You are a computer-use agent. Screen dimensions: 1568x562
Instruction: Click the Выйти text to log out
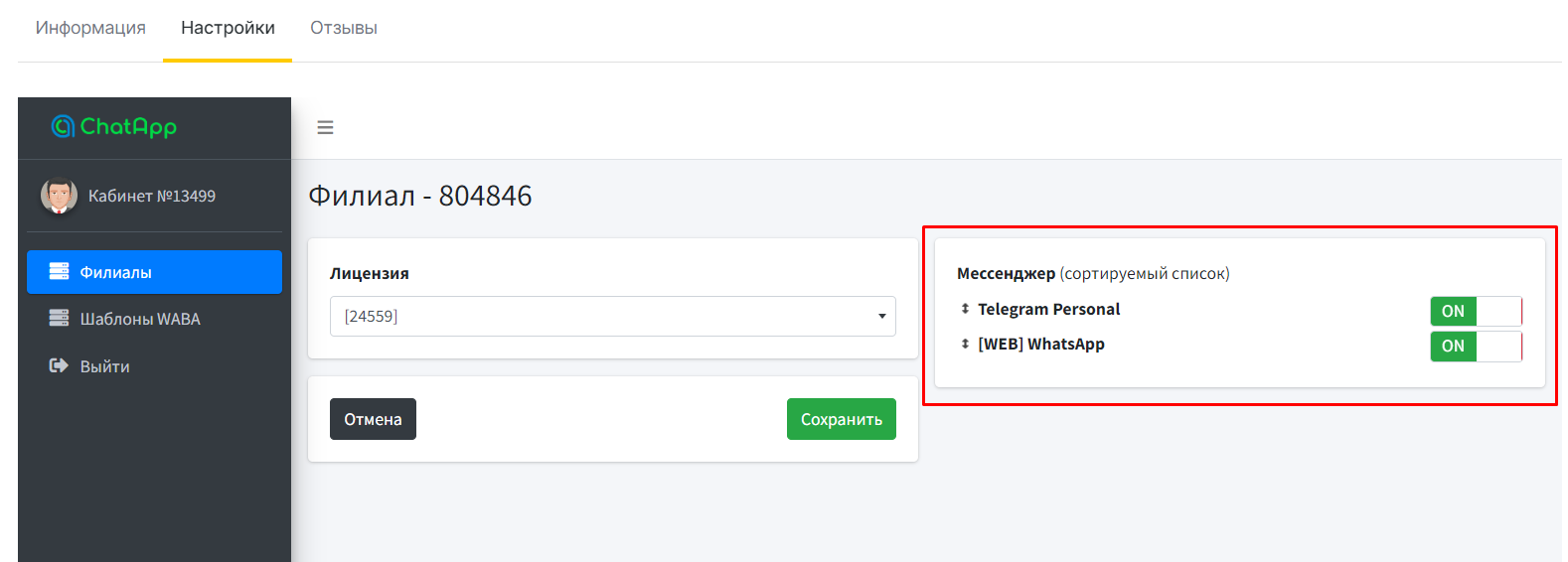pyautogui.click(x=105, y=366)
